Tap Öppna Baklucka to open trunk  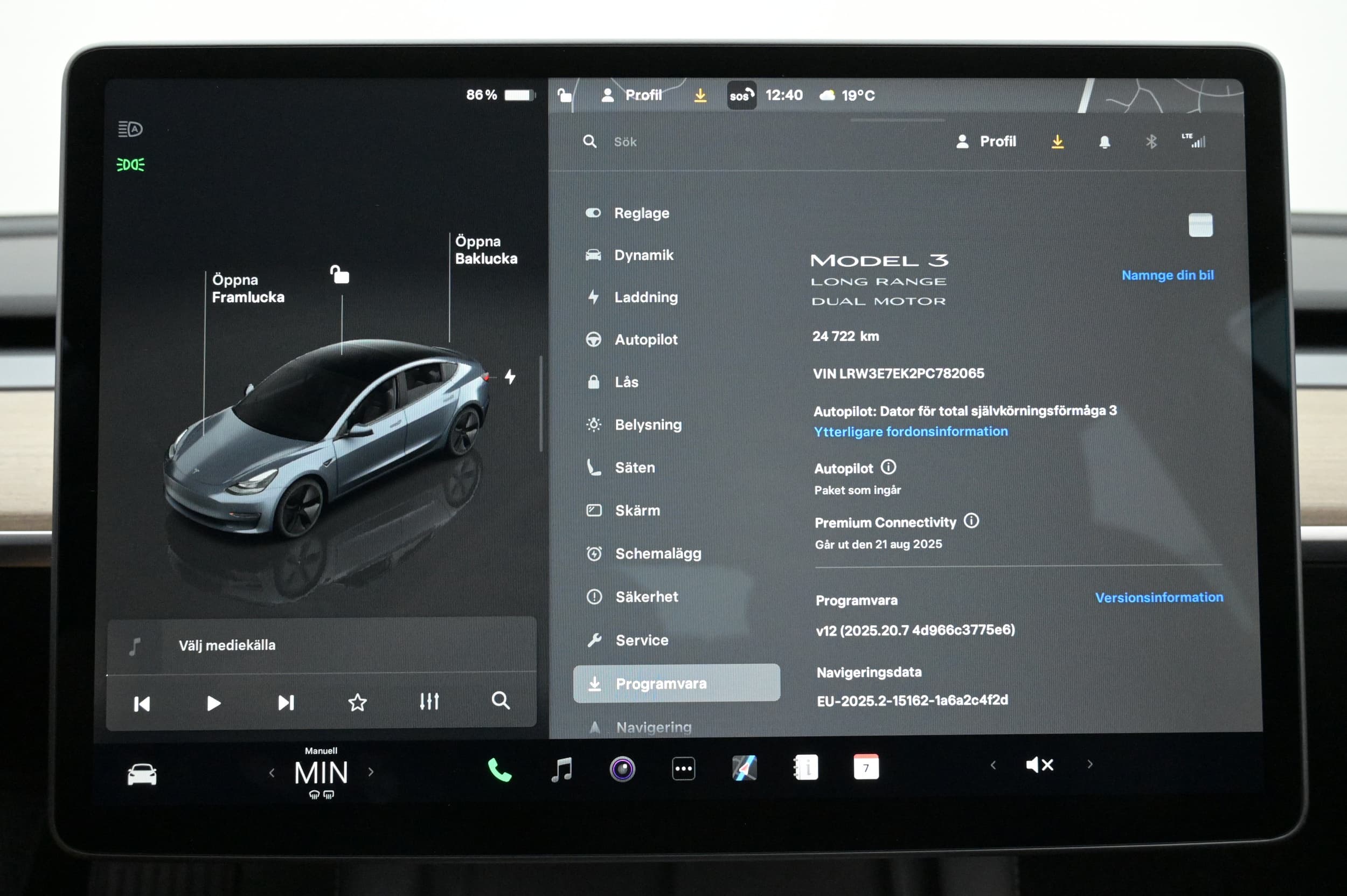pyautogui.click(x=487, y=249)
